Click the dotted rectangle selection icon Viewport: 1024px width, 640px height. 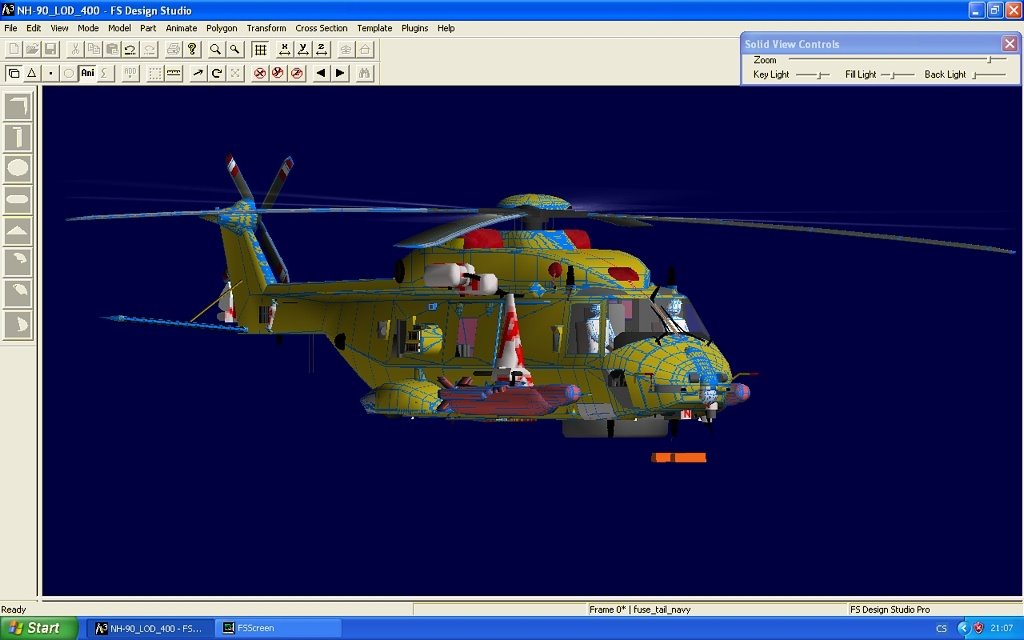click(x=155, y=73)
